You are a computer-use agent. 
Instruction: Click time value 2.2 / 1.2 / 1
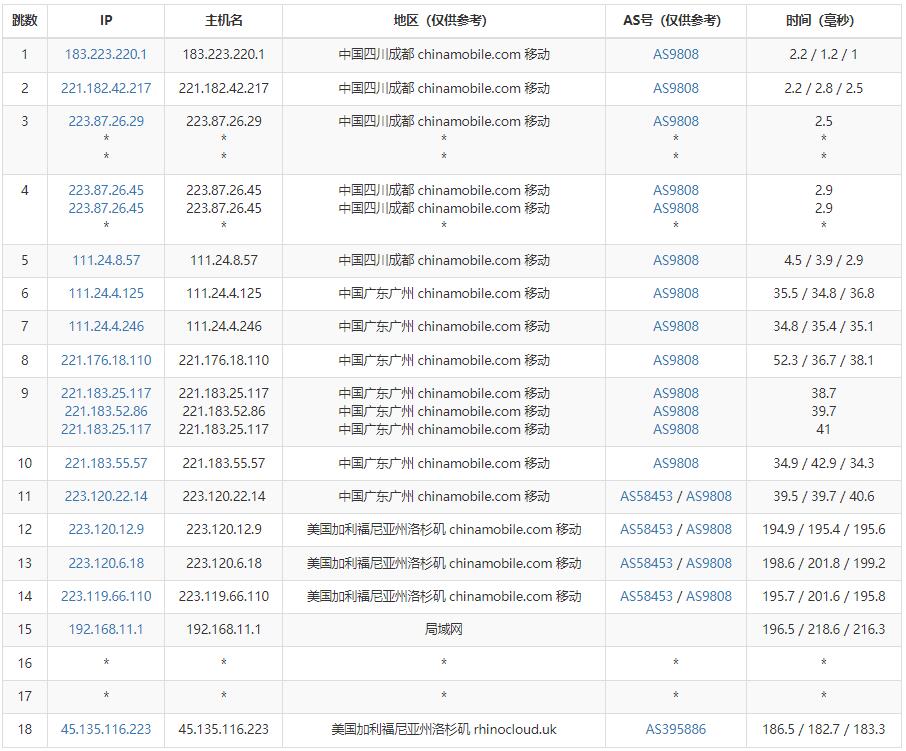tap(823, 54)
